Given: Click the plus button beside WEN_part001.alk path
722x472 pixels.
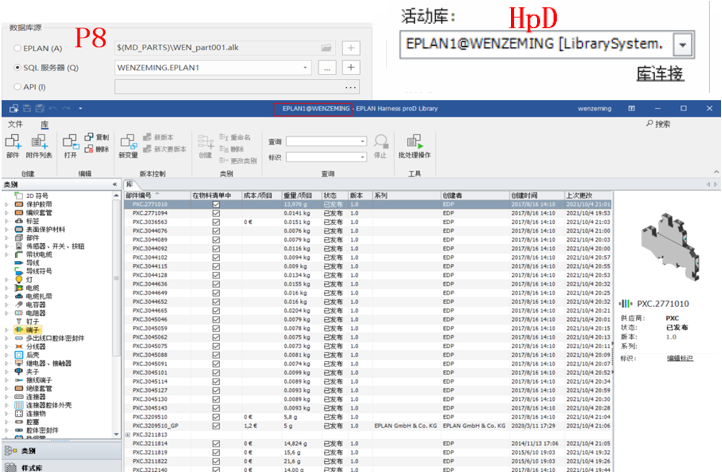Looking at the screenshot, I should point(351,48).
